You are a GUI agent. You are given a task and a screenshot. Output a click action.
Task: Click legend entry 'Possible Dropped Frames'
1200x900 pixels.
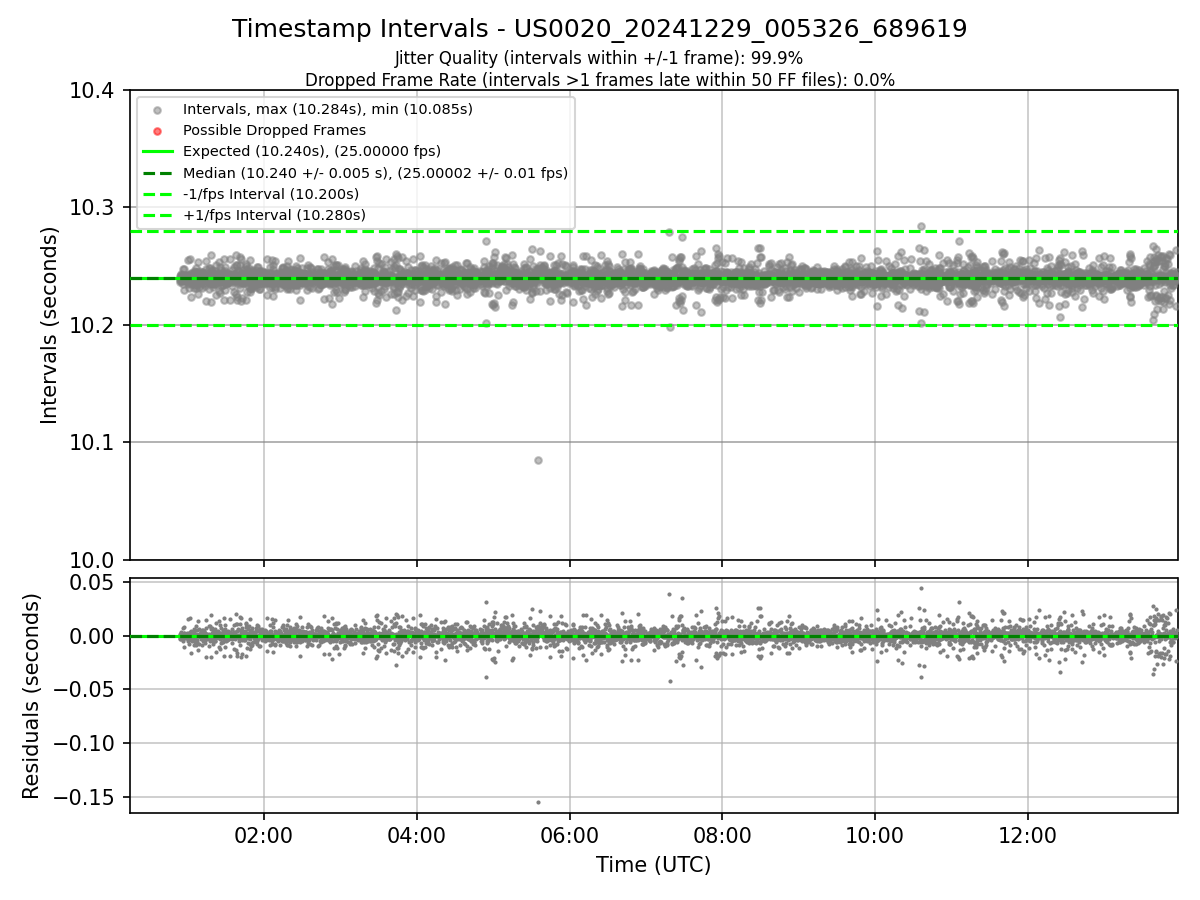[x=274, y=130]
